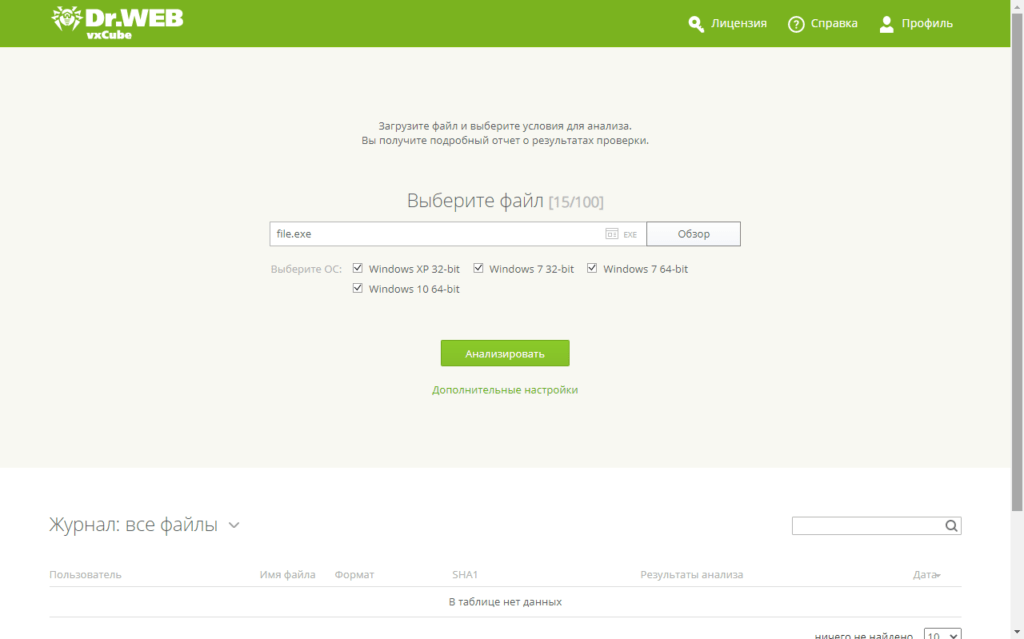
Task: Open the Справка menu item
Action: tap(834, 24)
